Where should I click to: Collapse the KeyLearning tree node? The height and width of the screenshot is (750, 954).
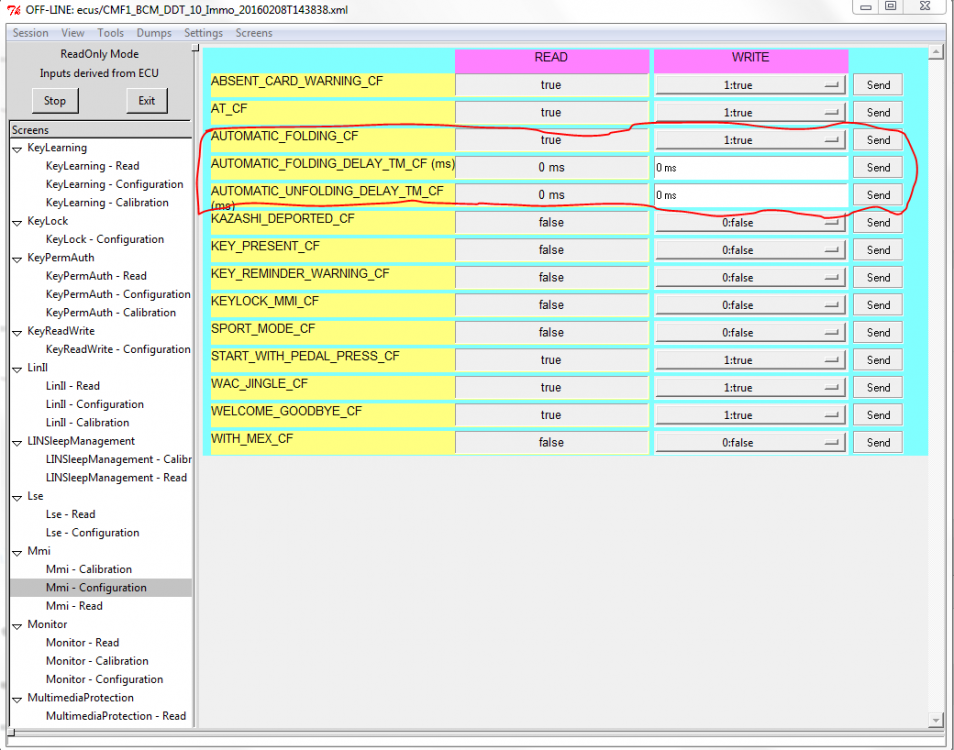click(17, 148)
